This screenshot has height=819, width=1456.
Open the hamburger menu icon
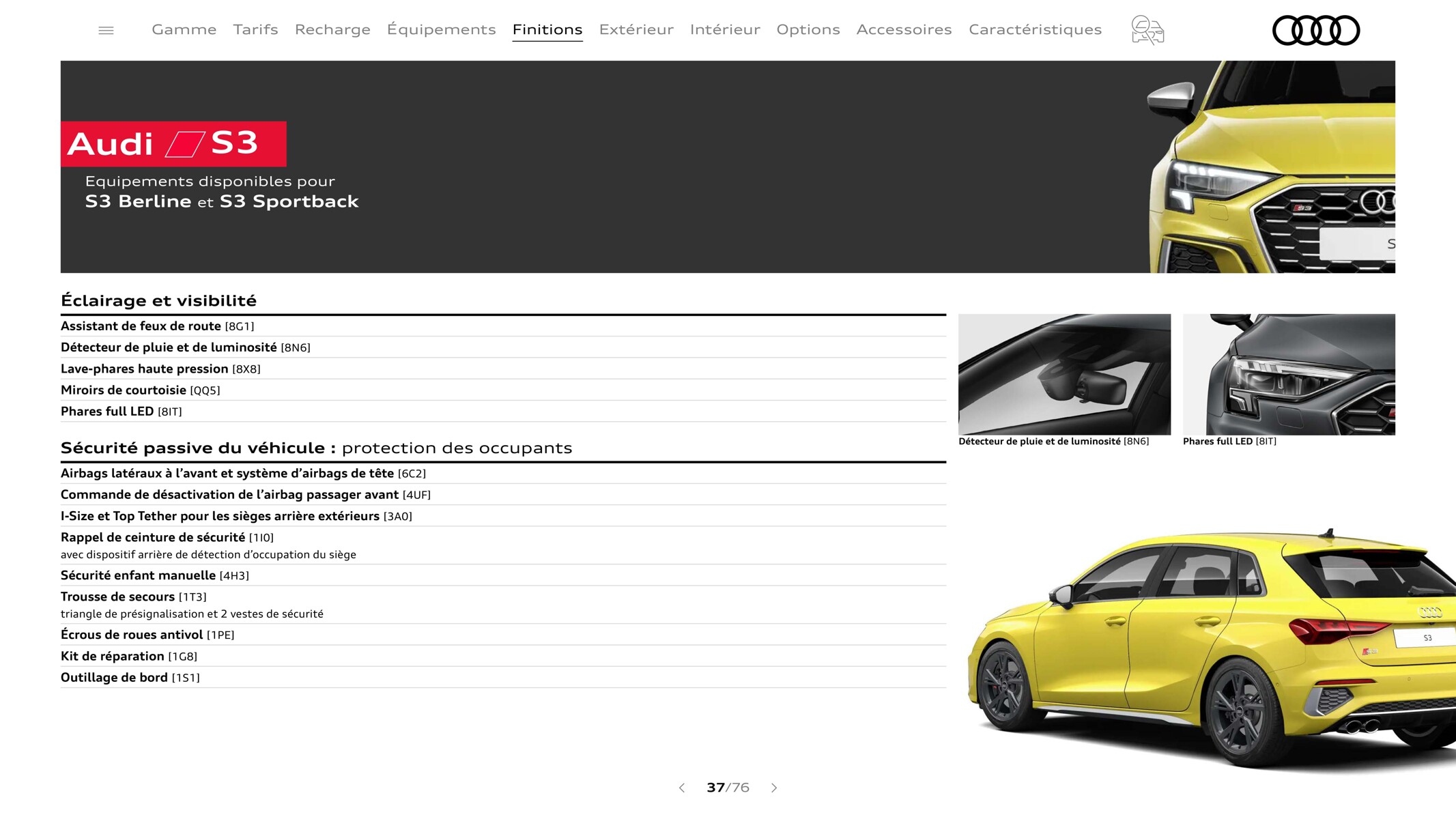[106, 30]
